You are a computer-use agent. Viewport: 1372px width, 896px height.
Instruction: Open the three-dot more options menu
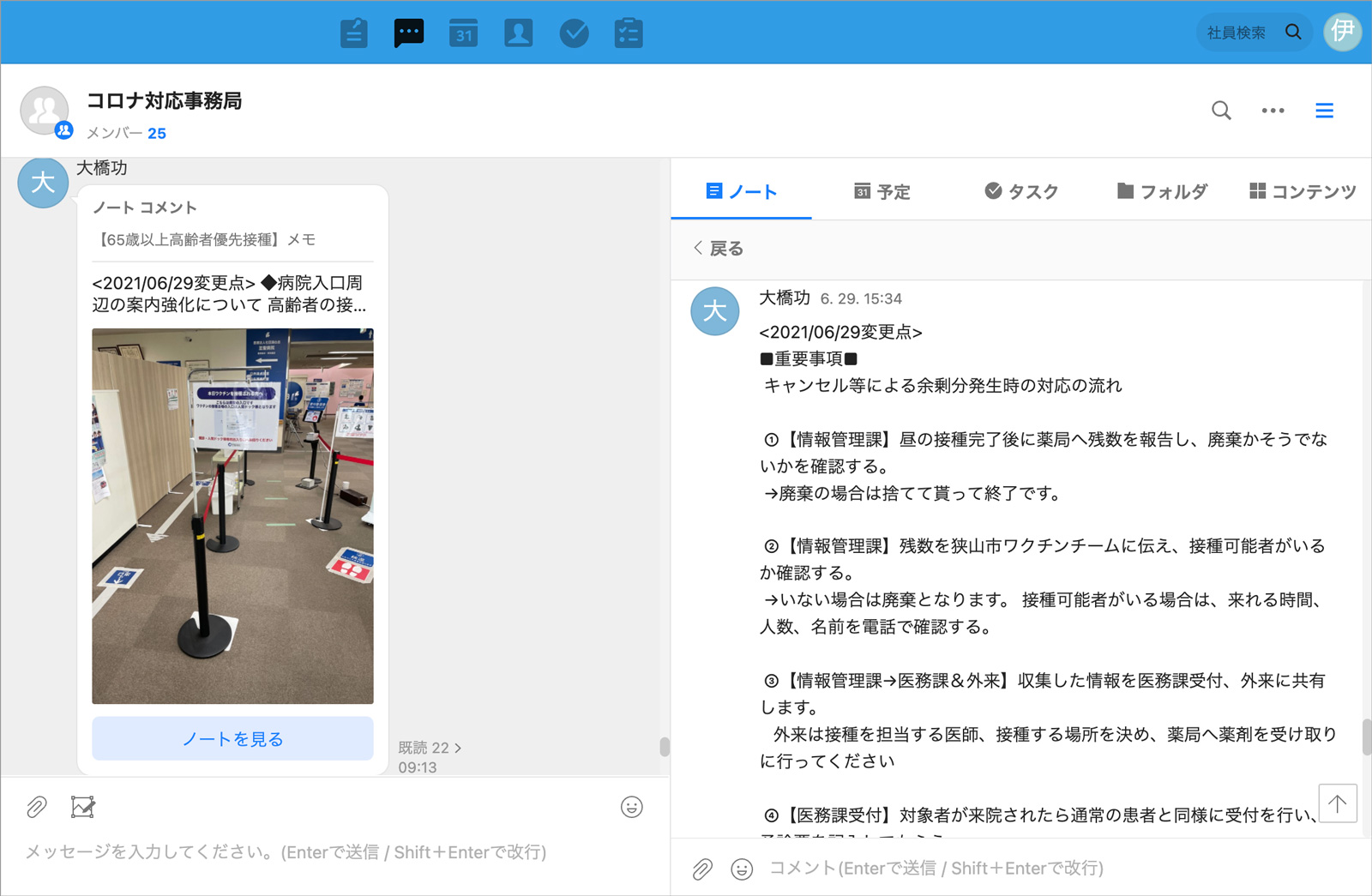point(1273,111)
